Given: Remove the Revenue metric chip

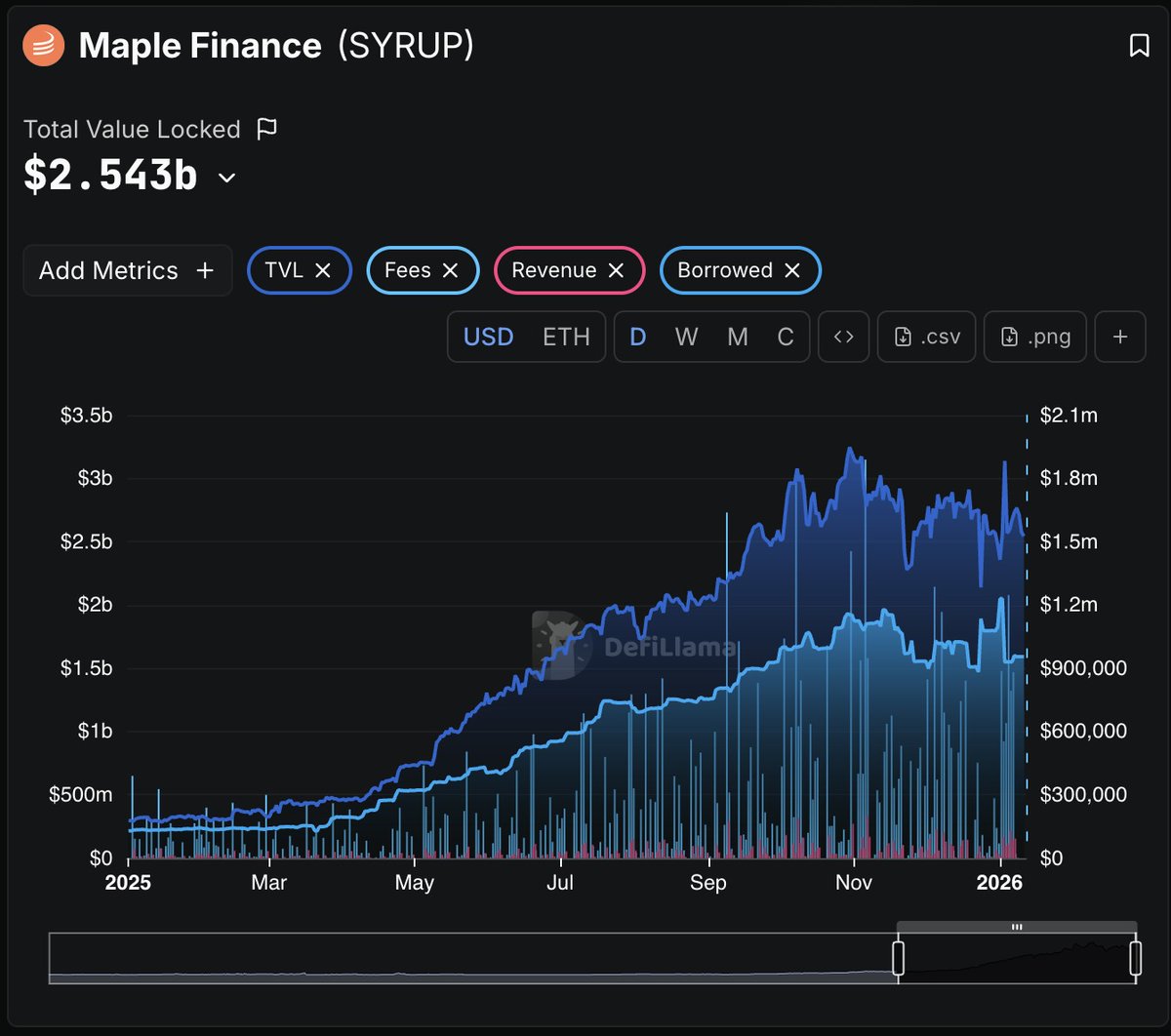Looking at the screenshot, I should [616, 270].
